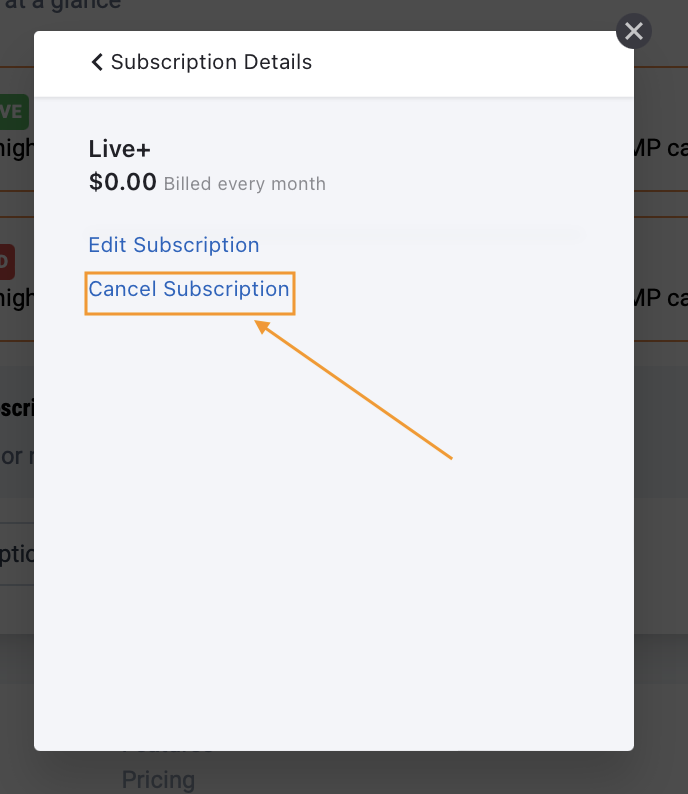
Task: Click the lower "MP ca" text on right
Action: click(660, 297)
